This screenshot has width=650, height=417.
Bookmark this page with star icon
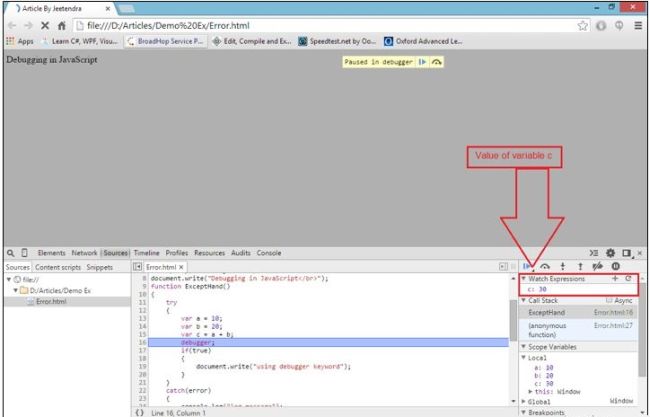(x=582, y=26)
